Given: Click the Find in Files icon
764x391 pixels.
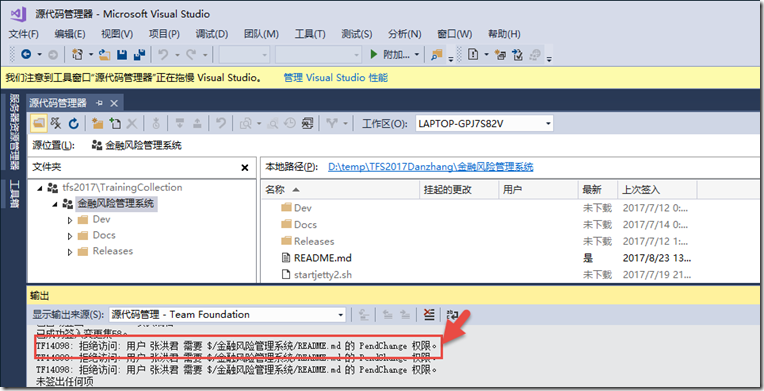Looking at the screenshot, I should pos(437,55).
